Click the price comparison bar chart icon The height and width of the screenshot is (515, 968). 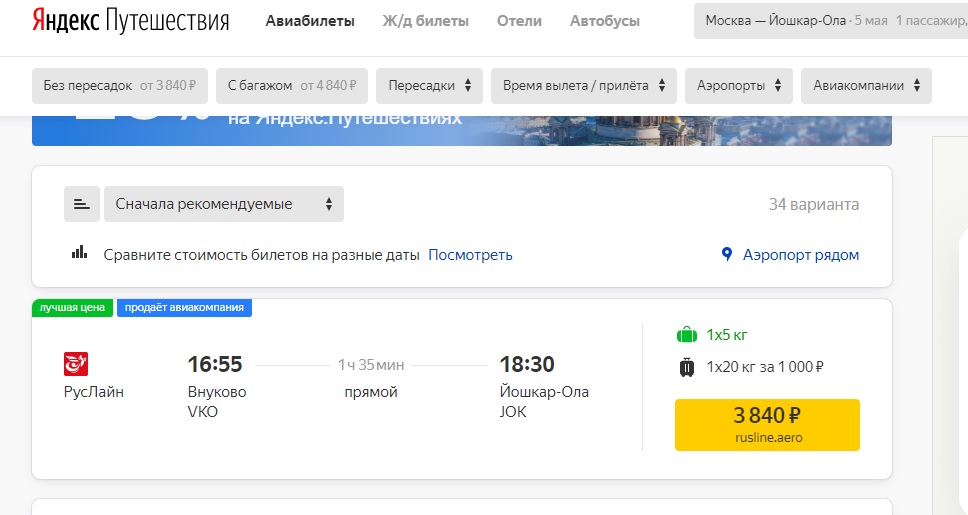(80, 253)
